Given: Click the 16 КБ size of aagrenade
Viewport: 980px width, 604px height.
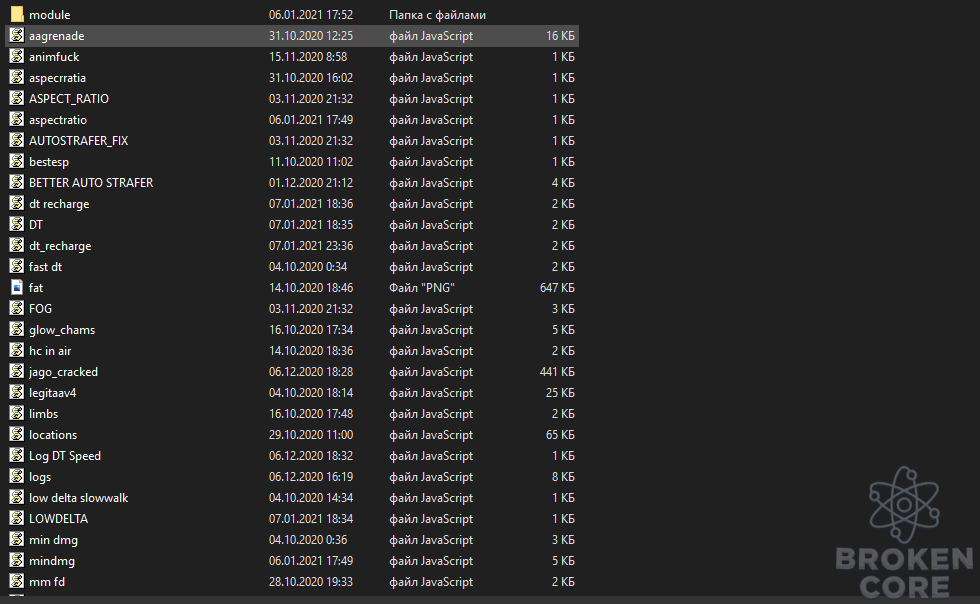Looking at the screenshot, I should pyautogui.click(x=560, y=36).
